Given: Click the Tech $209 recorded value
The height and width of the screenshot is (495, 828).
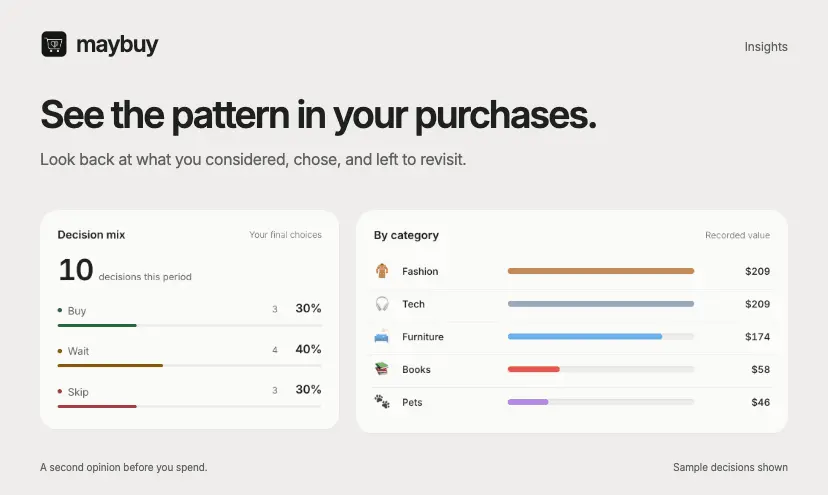Looking at the screenshot, I should pos(757,304).
